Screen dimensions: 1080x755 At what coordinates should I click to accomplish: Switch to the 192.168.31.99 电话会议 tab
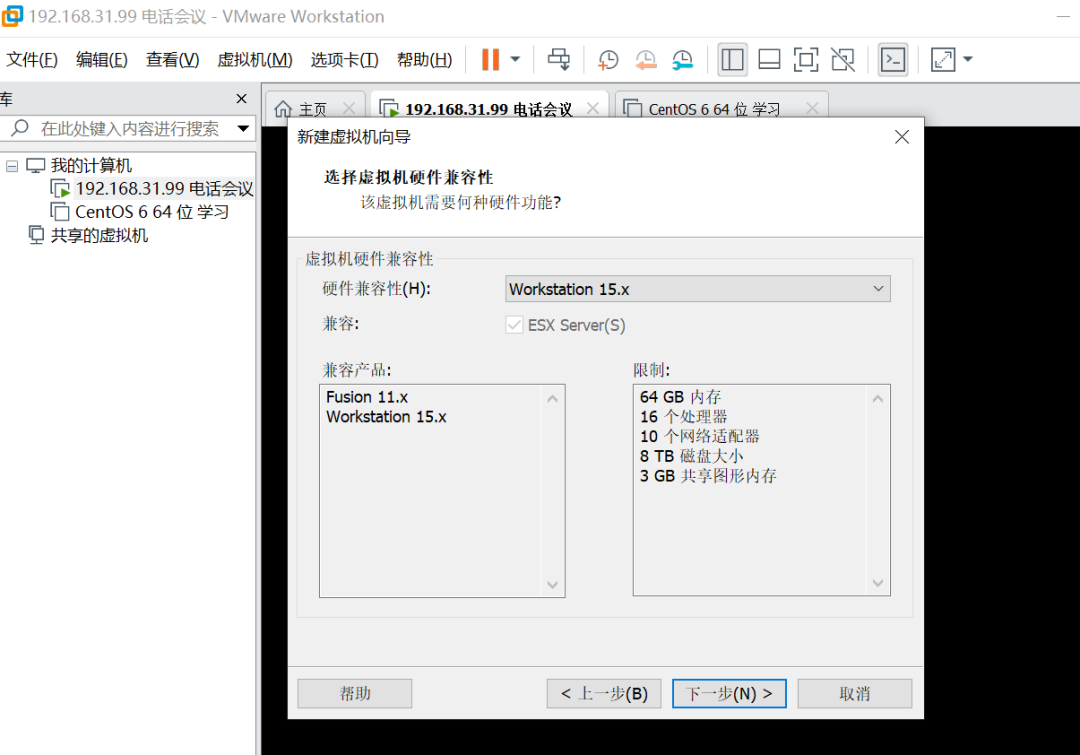[488, 110]
